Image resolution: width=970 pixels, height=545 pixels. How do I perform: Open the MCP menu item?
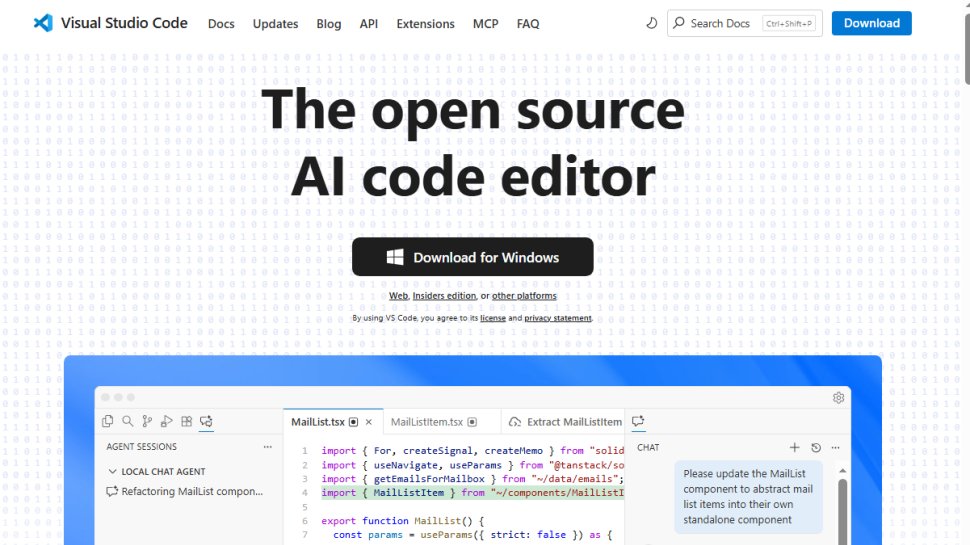pos(486,24)
